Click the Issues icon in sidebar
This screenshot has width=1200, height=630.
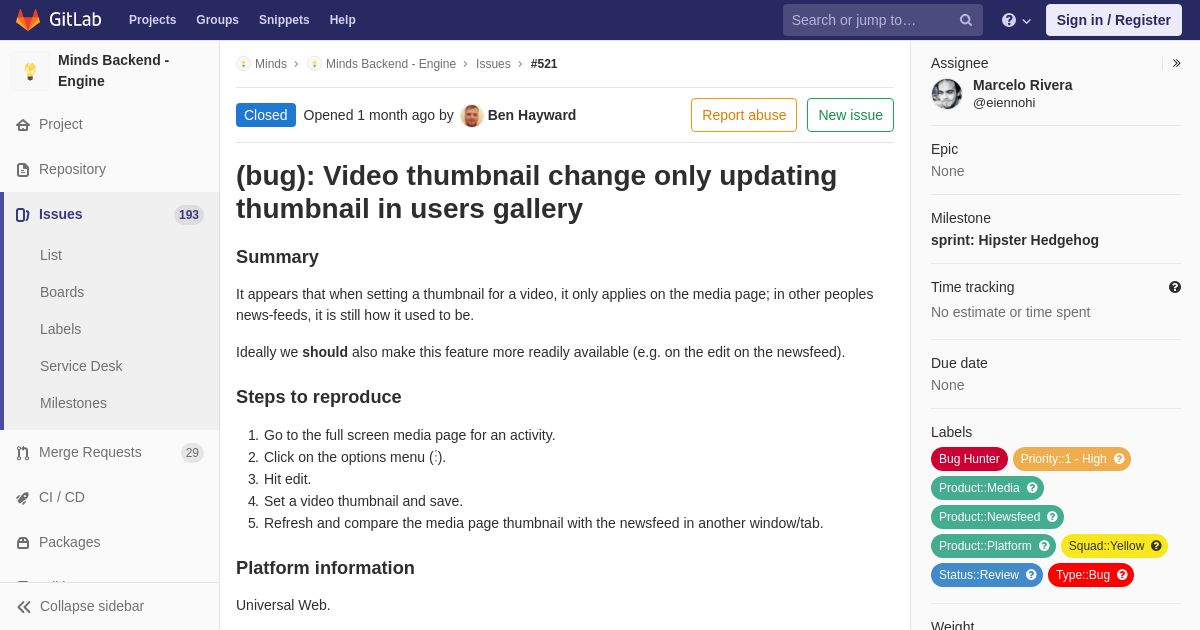[x=23, y=215]
